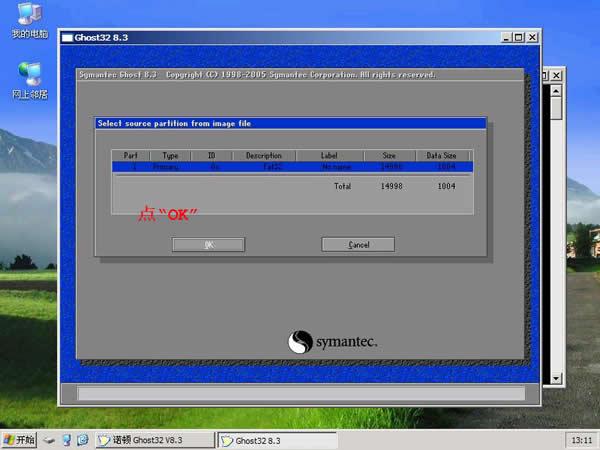This screenshot has height=450, width=600.
Task: Close the background window behind Ghost32
Action: click(x=556, y=75)
